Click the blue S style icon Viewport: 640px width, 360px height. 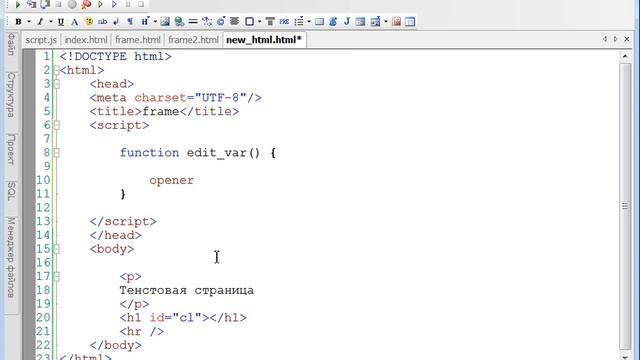[x=333, y=22]
